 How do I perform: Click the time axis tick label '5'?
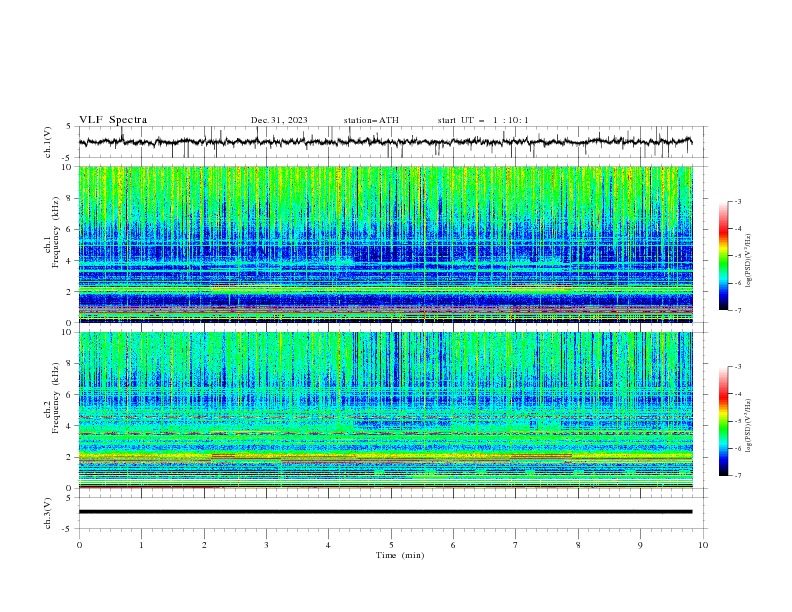(x=391, y=545)
